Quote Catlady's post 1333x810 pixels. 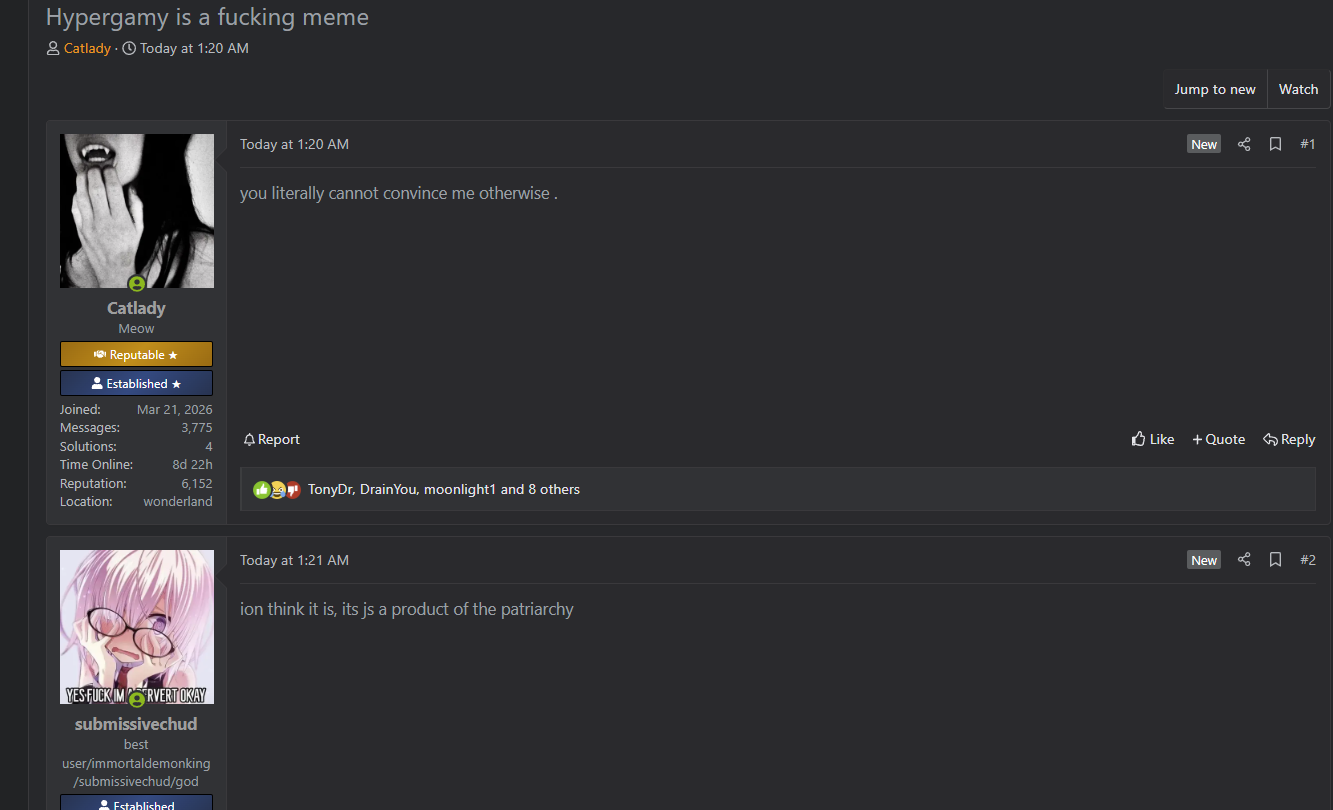[x=1218, y=439]
